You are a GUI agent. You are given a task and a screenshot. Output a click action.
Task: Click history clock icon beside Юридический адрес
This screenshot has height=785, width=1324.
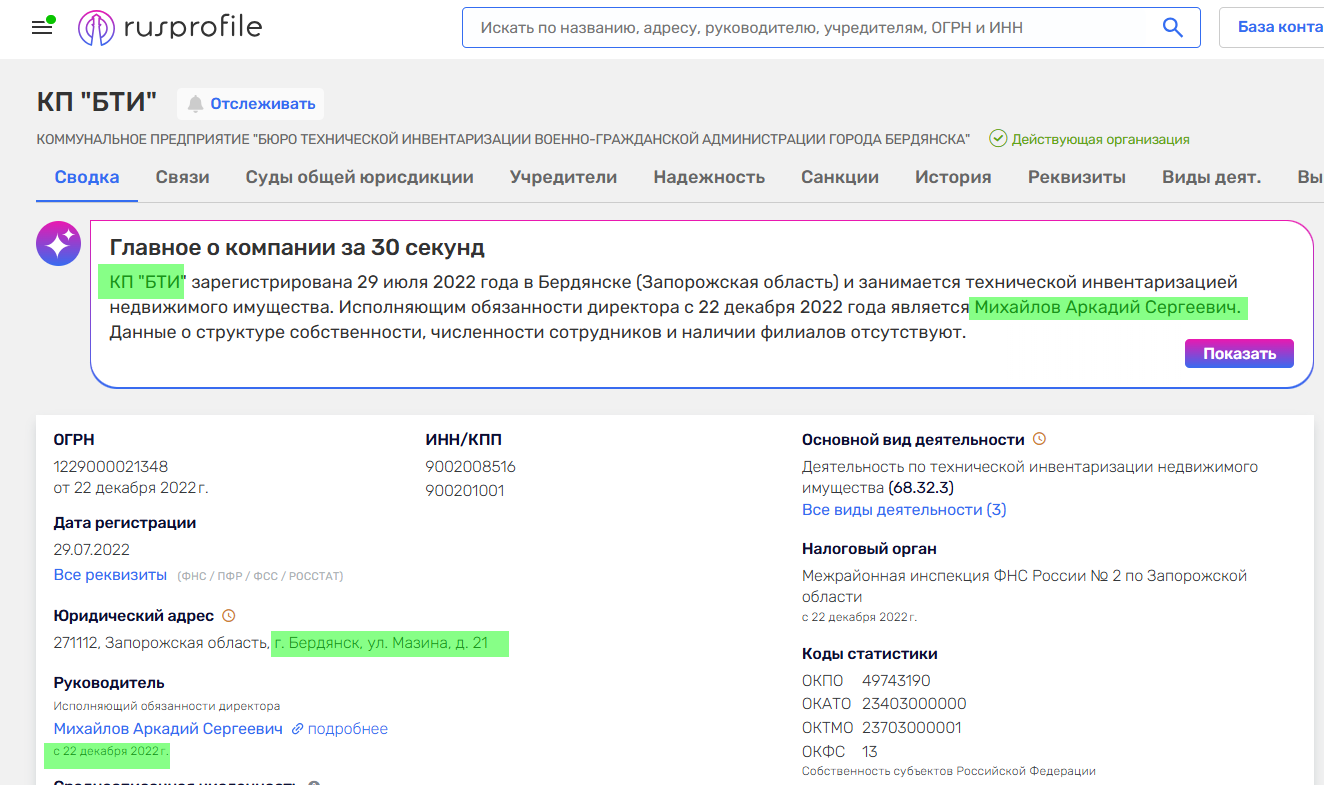[228, 615]
